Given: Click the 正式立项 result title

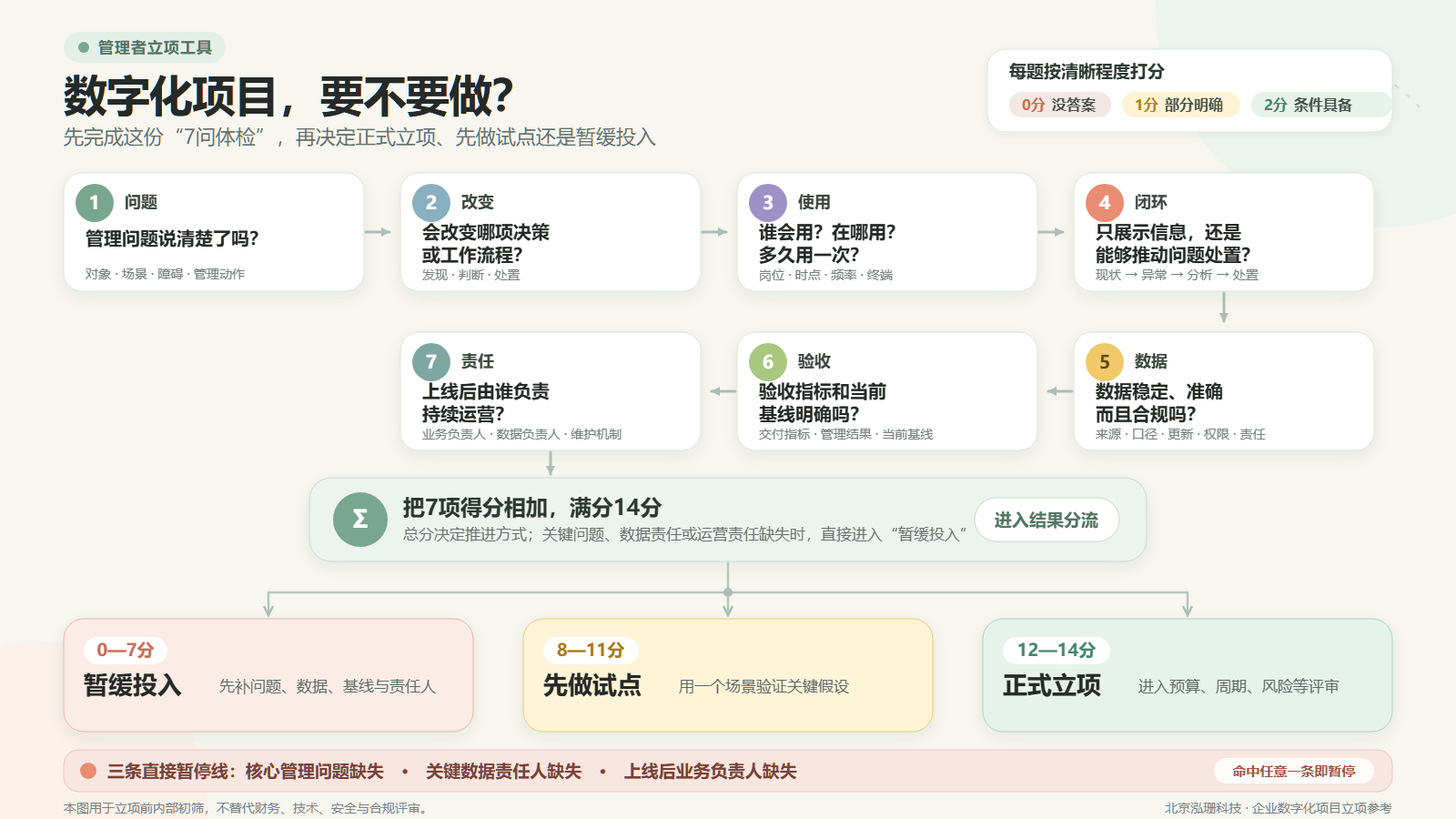Looking at the screenshot, I should tap(1052, 685).
